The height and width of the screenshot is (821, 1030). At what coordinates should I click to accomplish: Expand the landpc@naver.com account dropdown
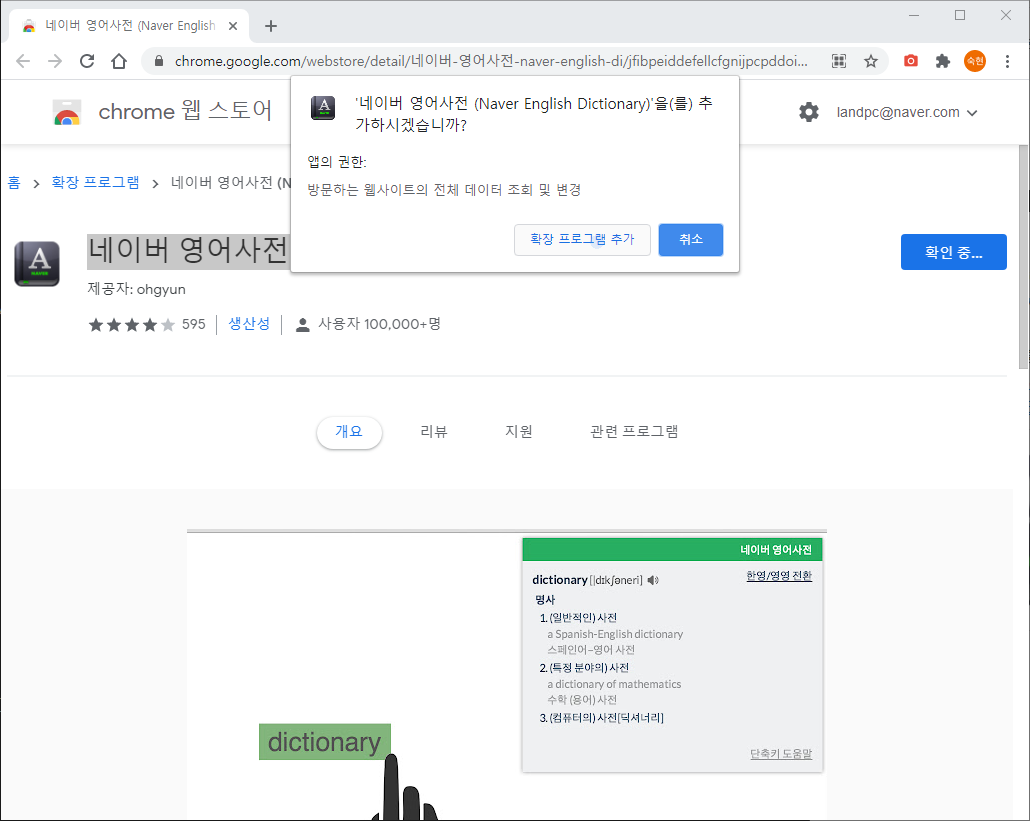(907, 112)
